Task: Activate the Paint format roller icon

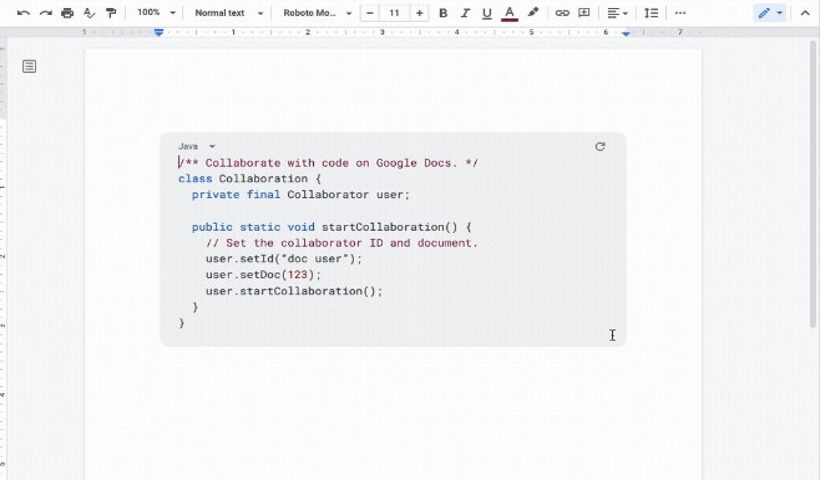Action: pos(111,13)
